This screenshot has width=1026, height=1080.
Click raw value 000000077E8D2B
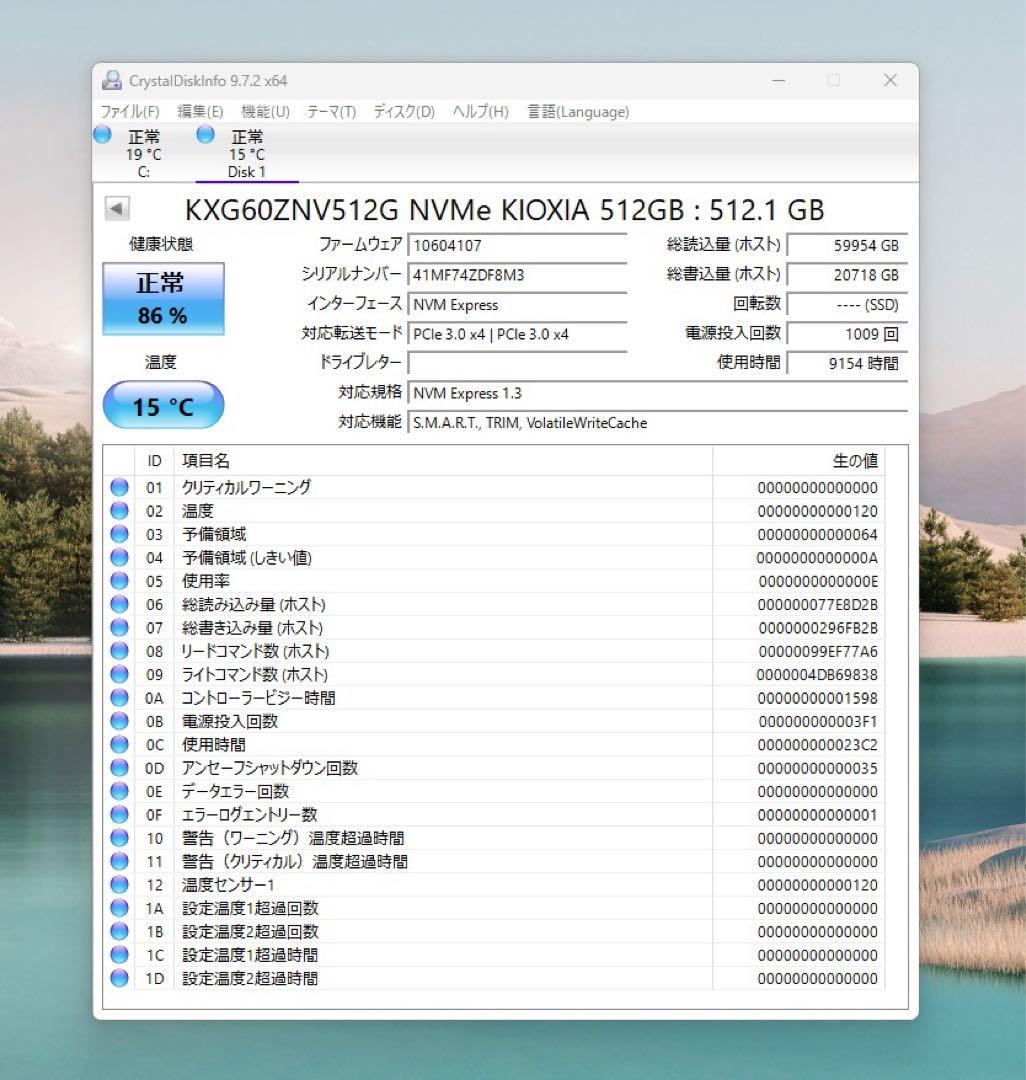tap(817, 605)
